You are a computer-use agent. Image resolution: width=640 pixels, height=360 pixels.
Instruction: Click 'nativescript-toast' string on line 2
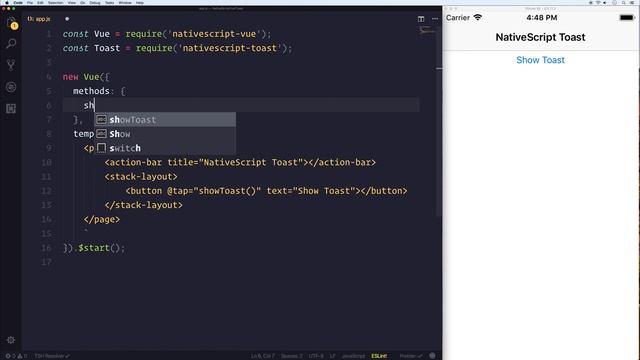pyautogui.click(x=229, y=48)
